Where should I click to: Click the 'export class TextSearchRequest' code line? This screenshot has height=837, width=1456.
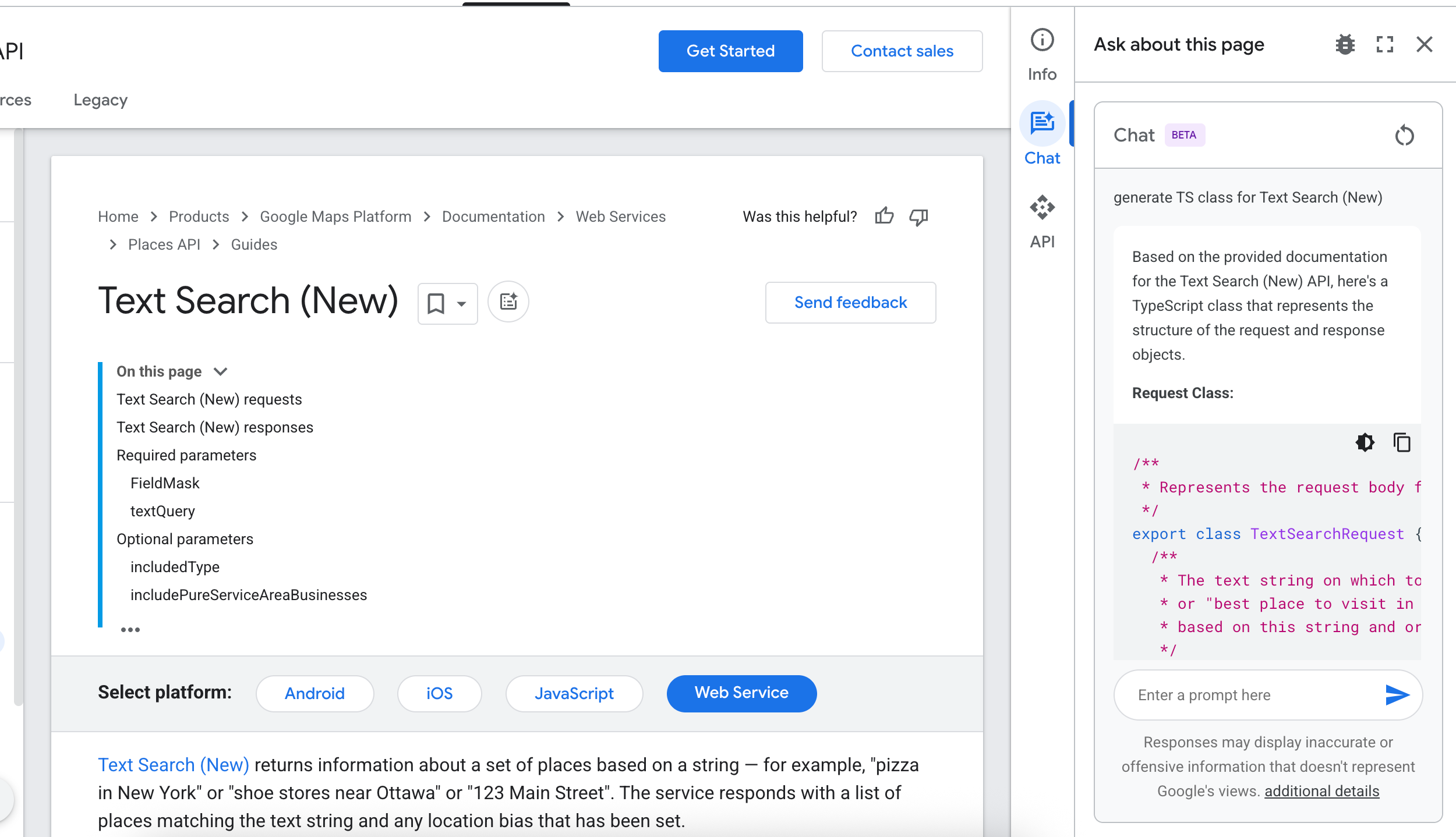[1277, 534]
